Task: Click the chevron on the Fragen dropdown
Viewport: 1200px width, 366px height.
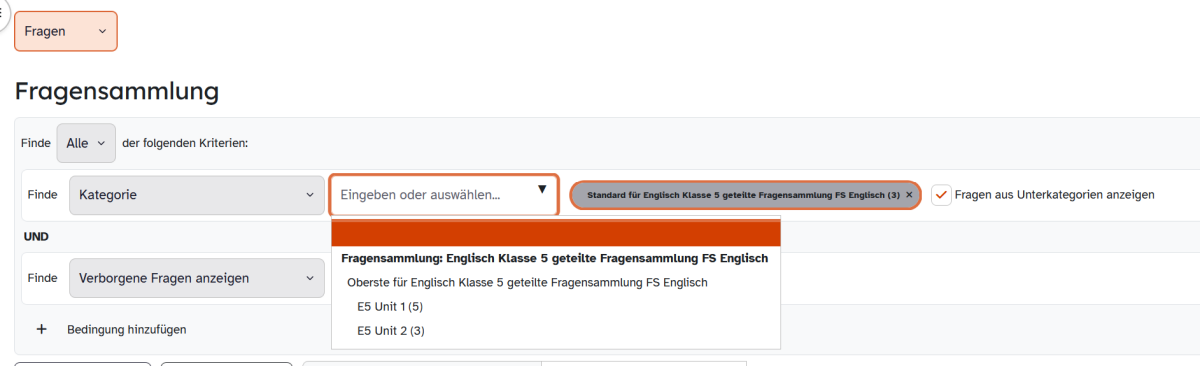Action: (x=102, y=31)
